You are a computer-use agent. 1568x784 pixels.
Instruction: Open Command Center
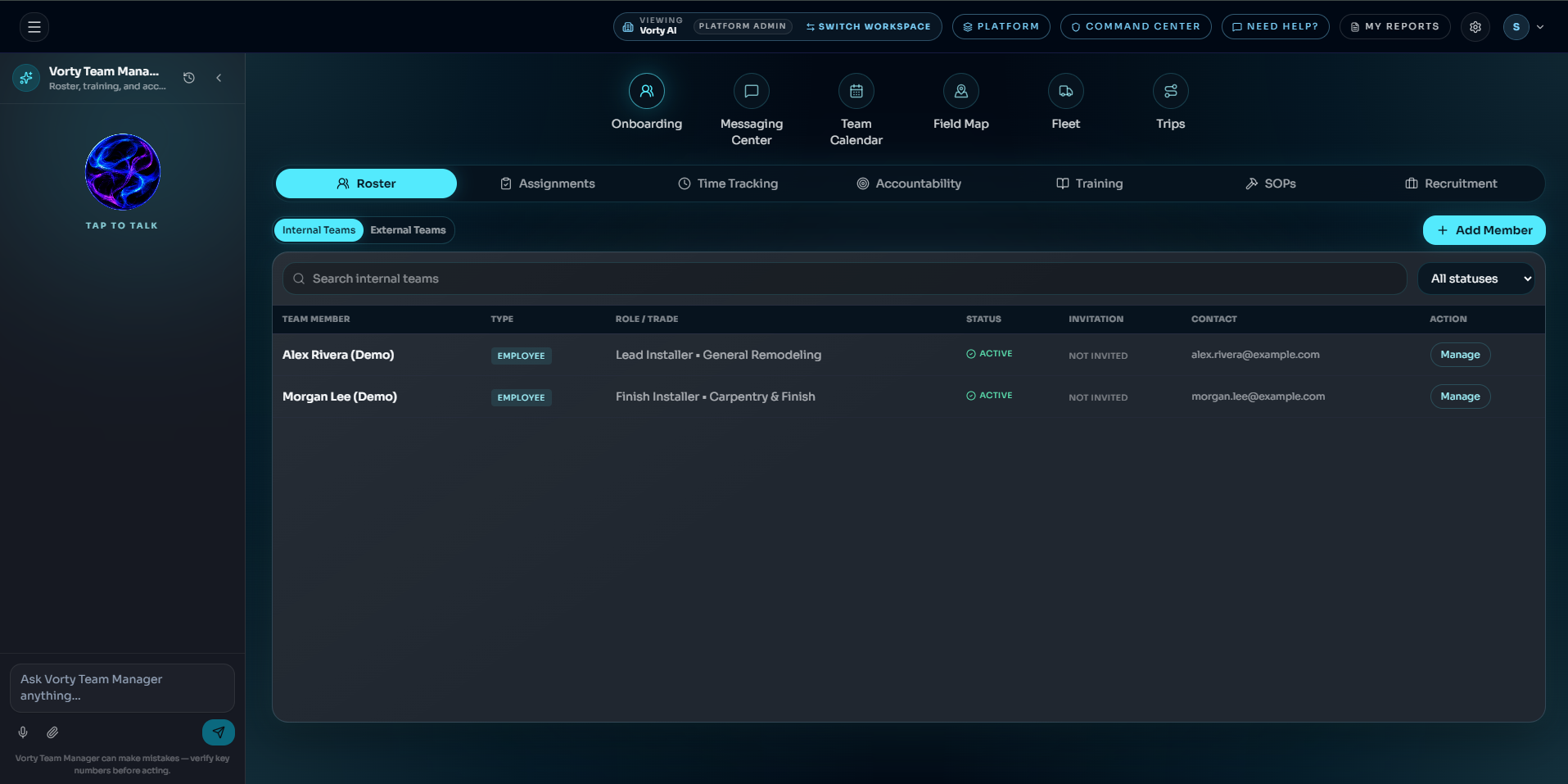(1136, 27)
